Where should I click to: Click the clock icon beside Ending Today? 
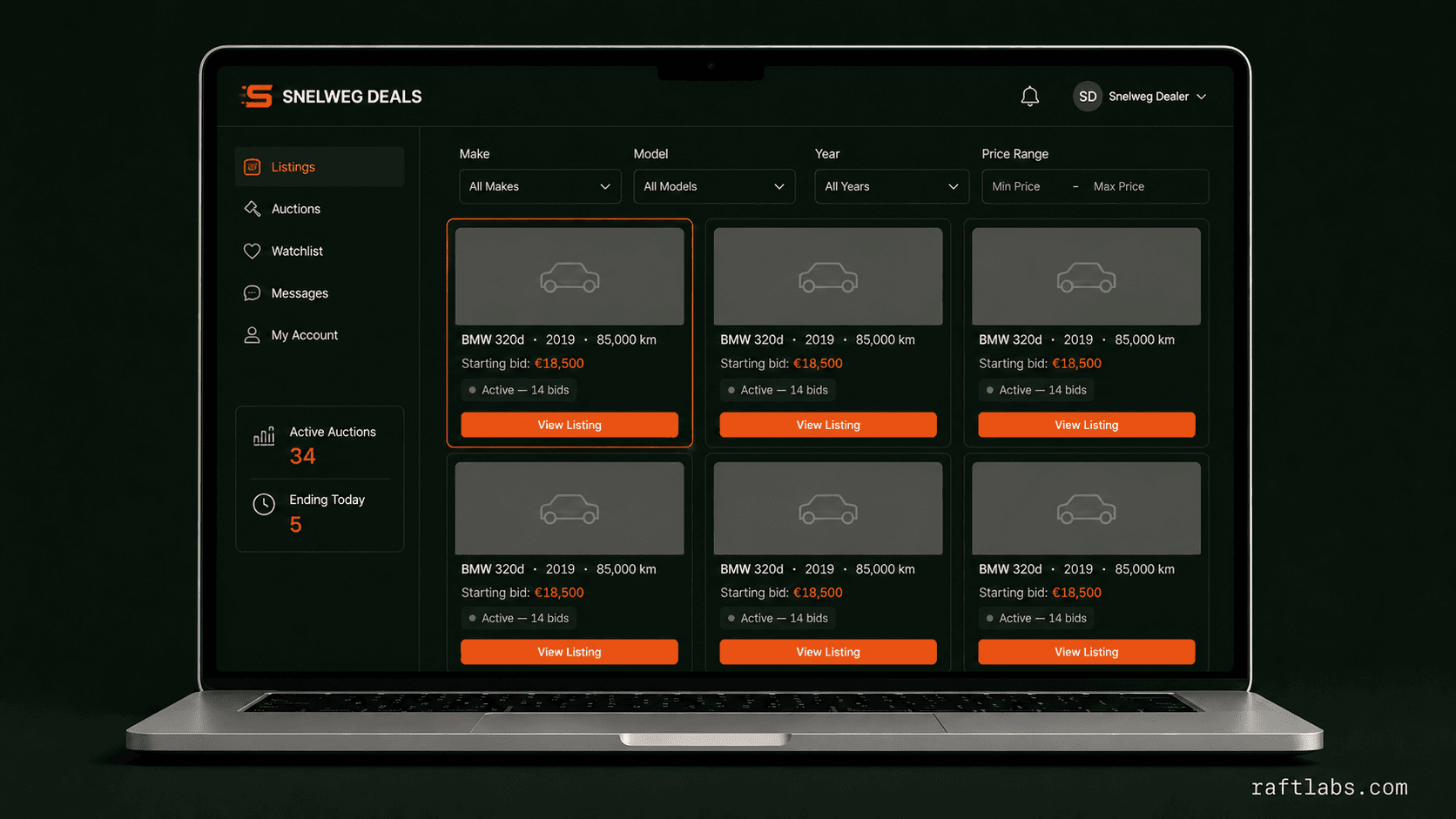(264, 504)
